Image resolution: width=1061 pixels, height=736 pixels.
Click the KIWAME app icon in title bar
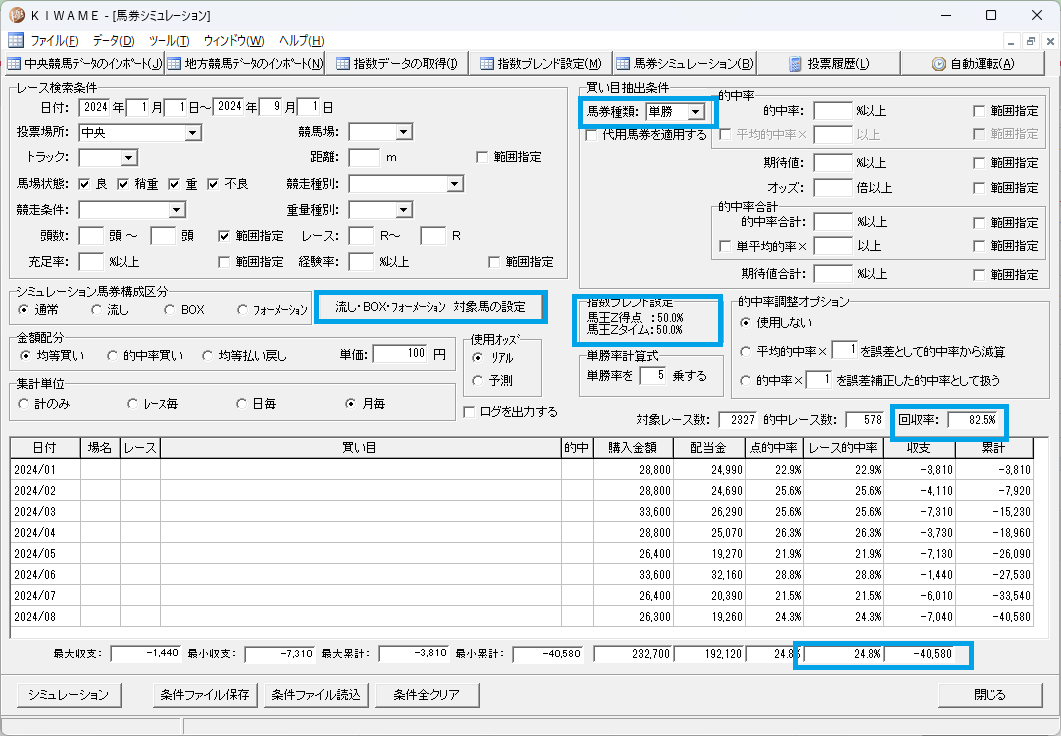pyautogui.click(x=16, y=15)
